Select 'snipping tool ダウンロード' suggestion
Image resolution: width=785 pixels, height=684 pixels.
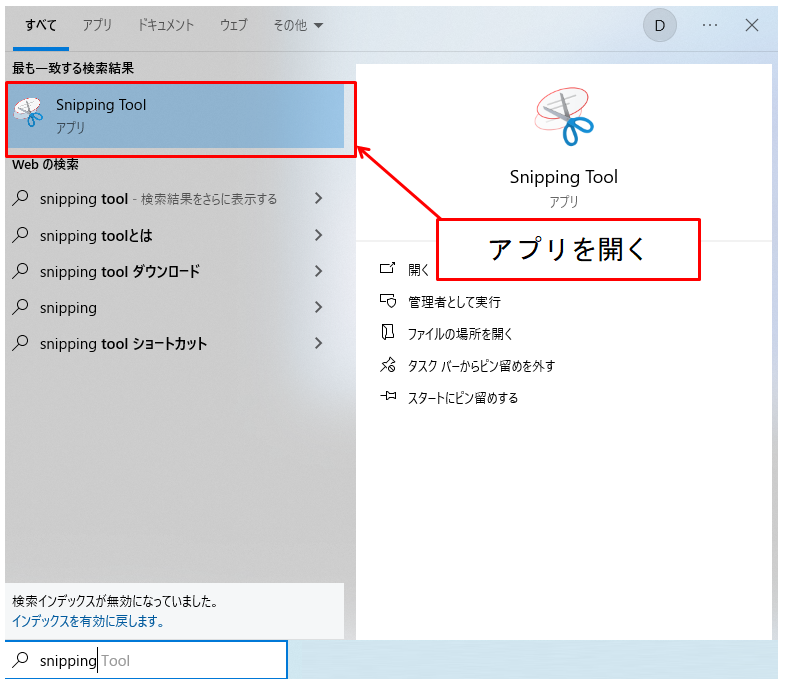(x=120, y=271)
